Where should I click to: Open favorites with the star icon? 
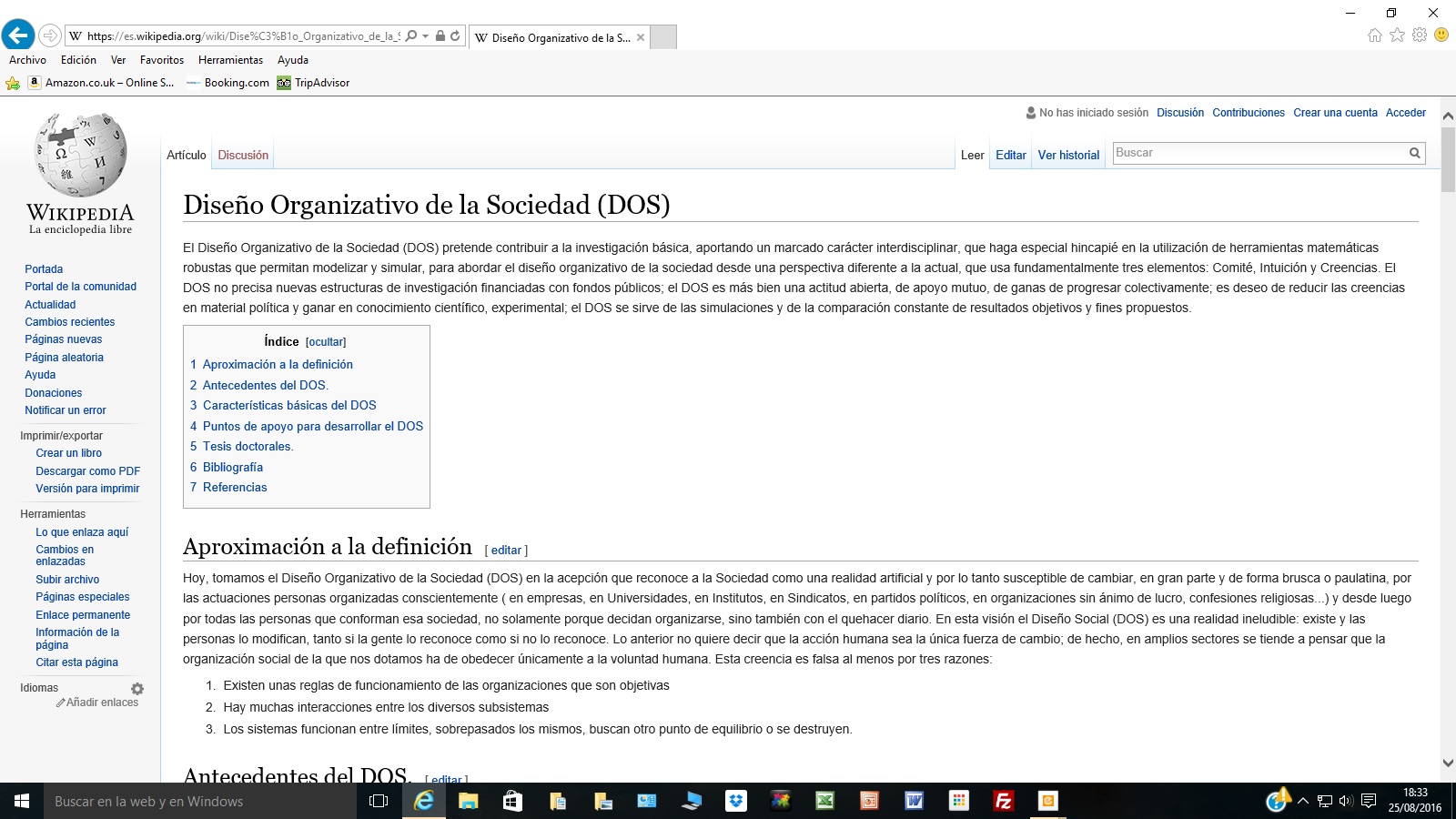[1397, 35]
